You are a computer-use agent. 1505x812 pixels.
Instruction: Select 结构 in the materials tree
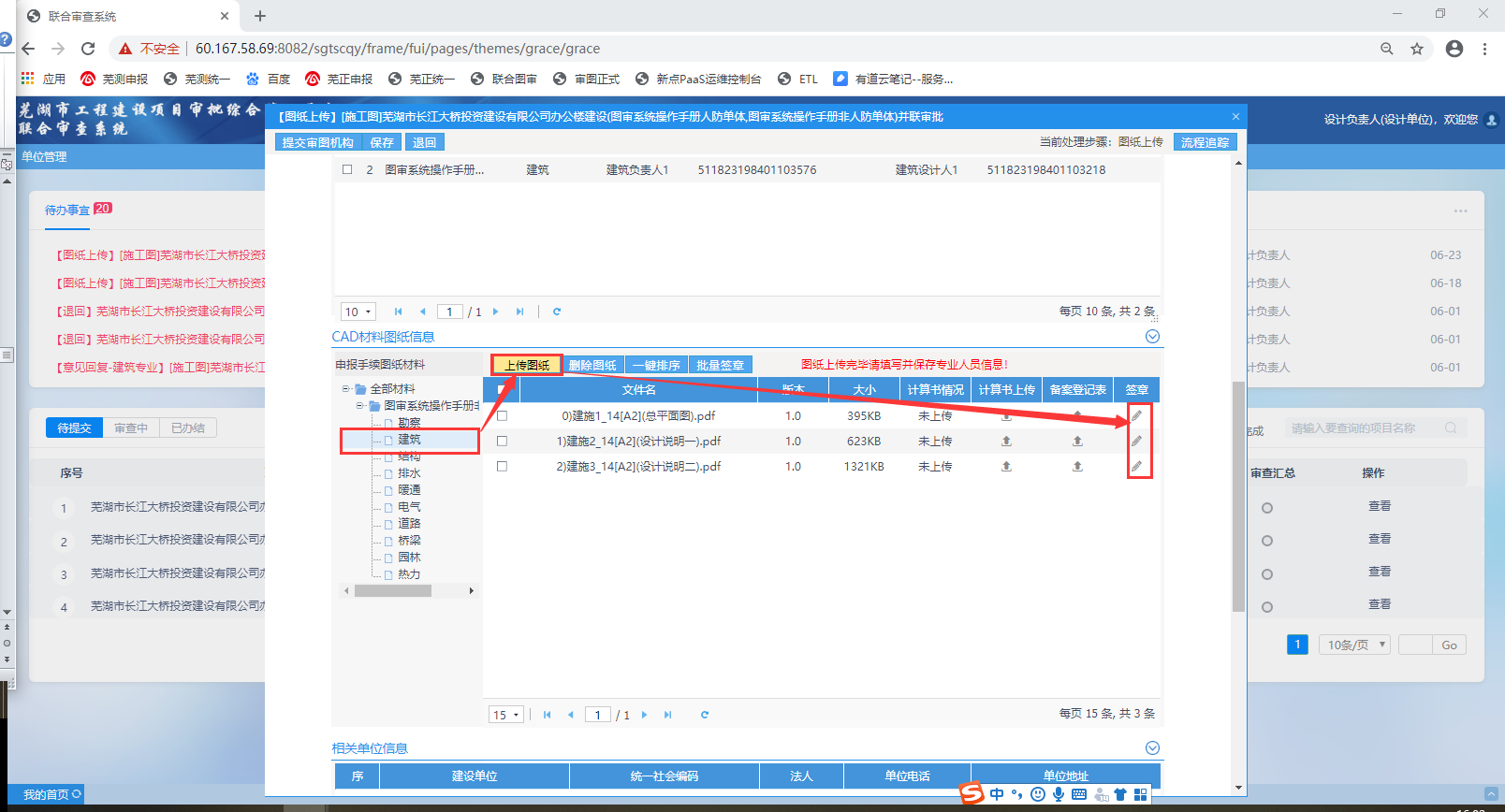tap(409, 457)
